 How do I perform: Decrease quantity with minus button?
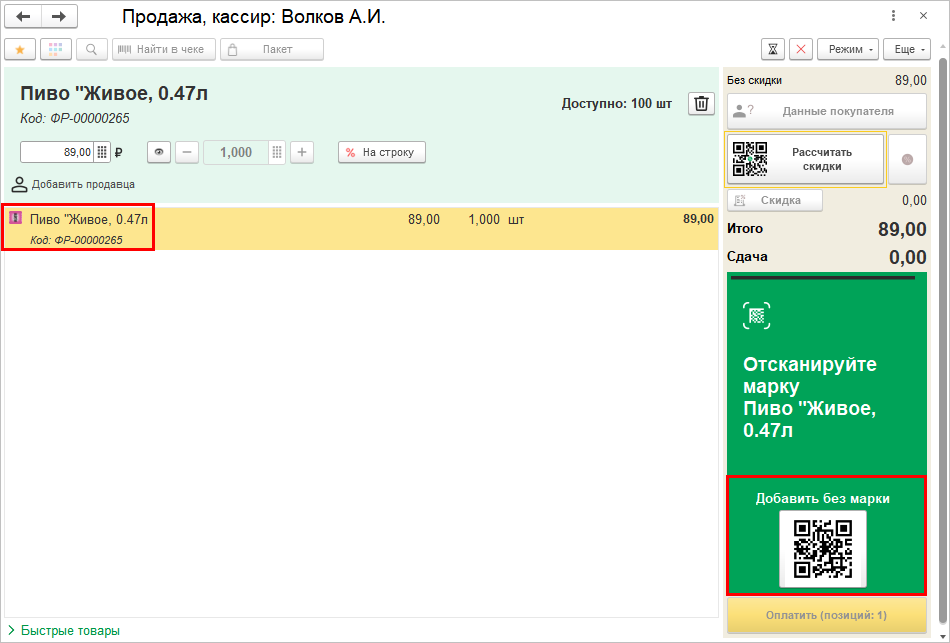click(187, 152)
